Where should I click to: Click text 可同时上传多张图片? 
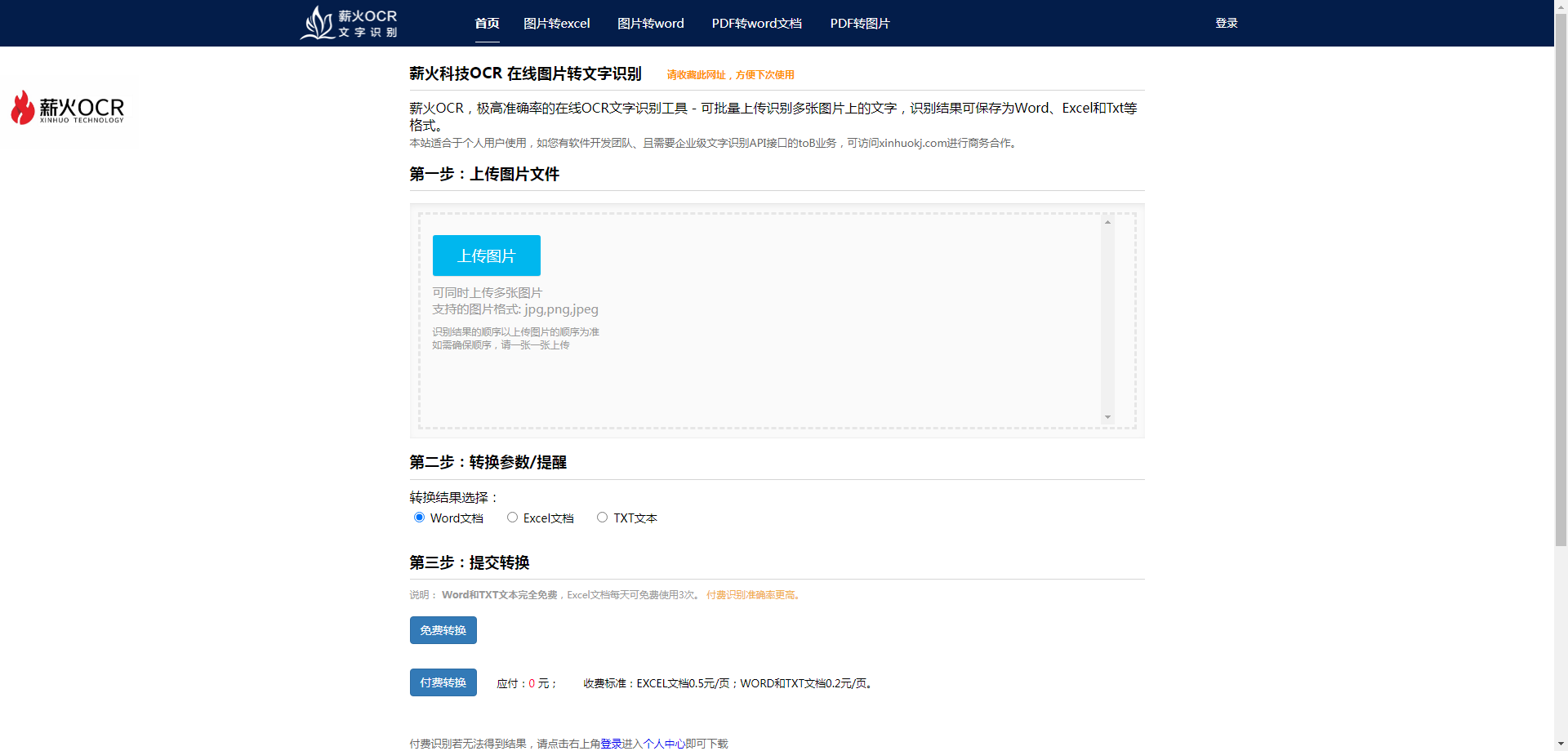(x=488, y=292)
